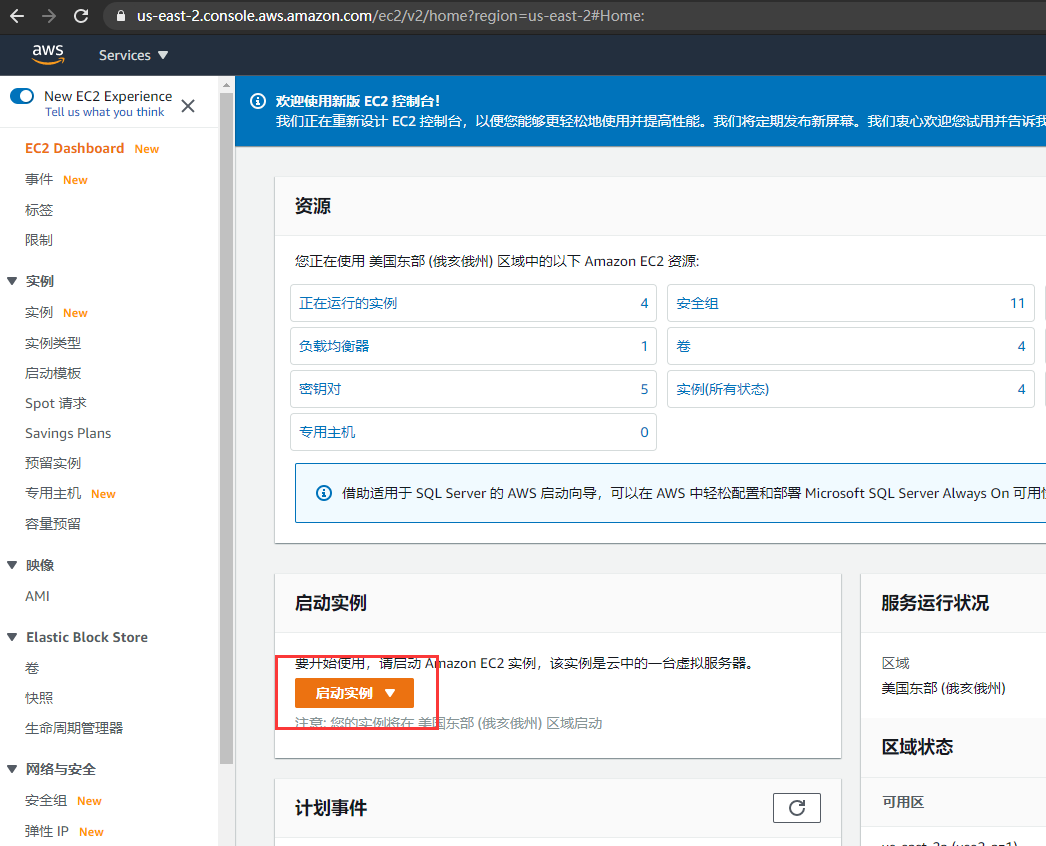
Task: Open 卷 resource card
Action: 851,346
